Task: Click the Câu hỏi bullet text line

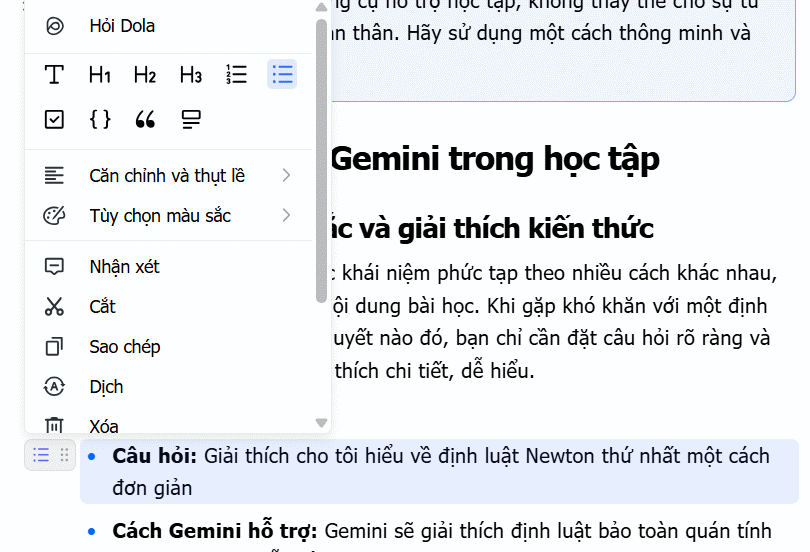Action: tap(441, 456)
